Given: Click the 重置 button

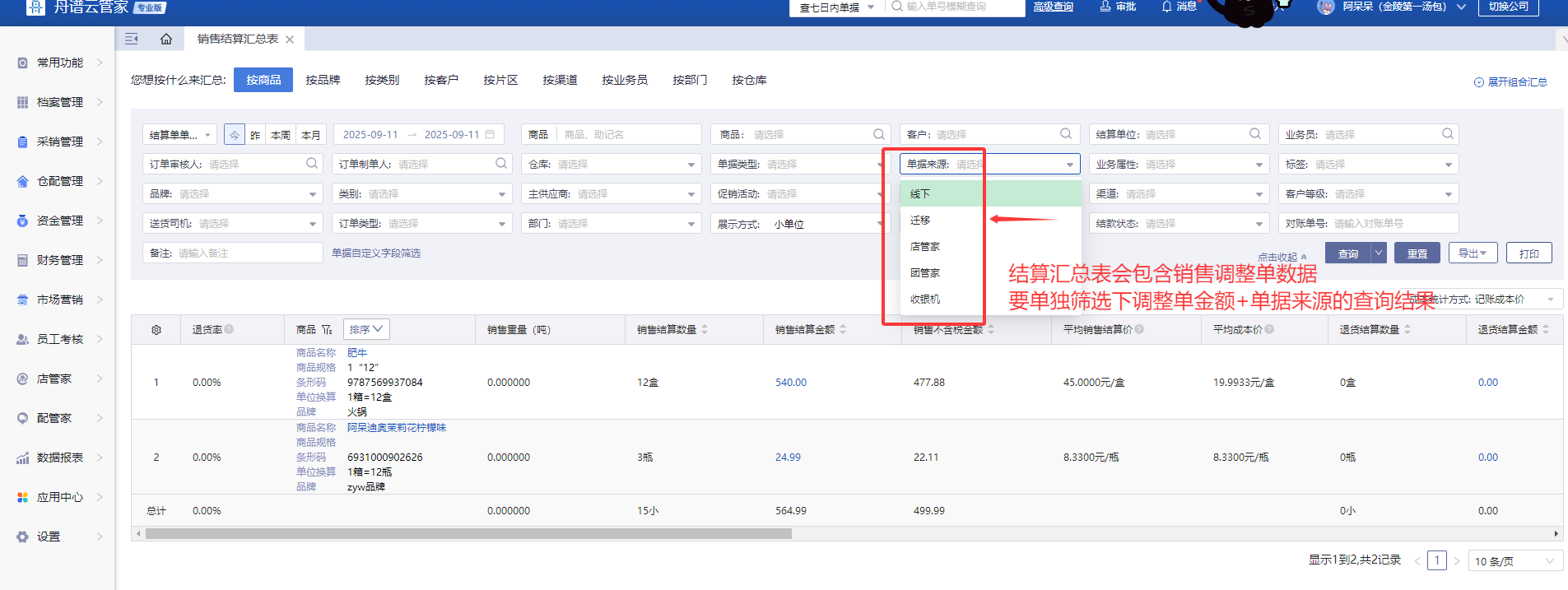Looking at the screenshot, I should [x=1417, y=253].
